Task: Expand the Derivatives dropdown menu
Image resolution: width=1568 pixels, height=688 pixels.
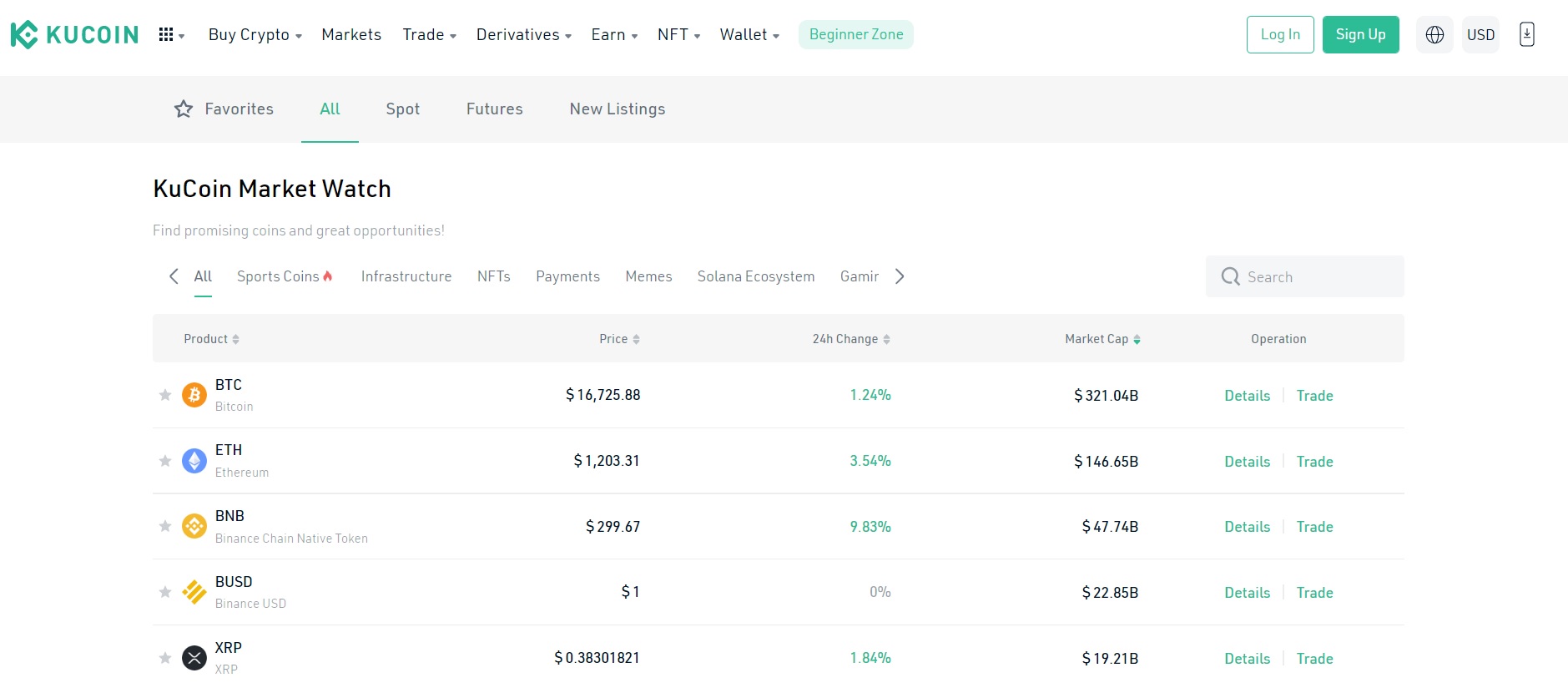Action: (523, 34)
